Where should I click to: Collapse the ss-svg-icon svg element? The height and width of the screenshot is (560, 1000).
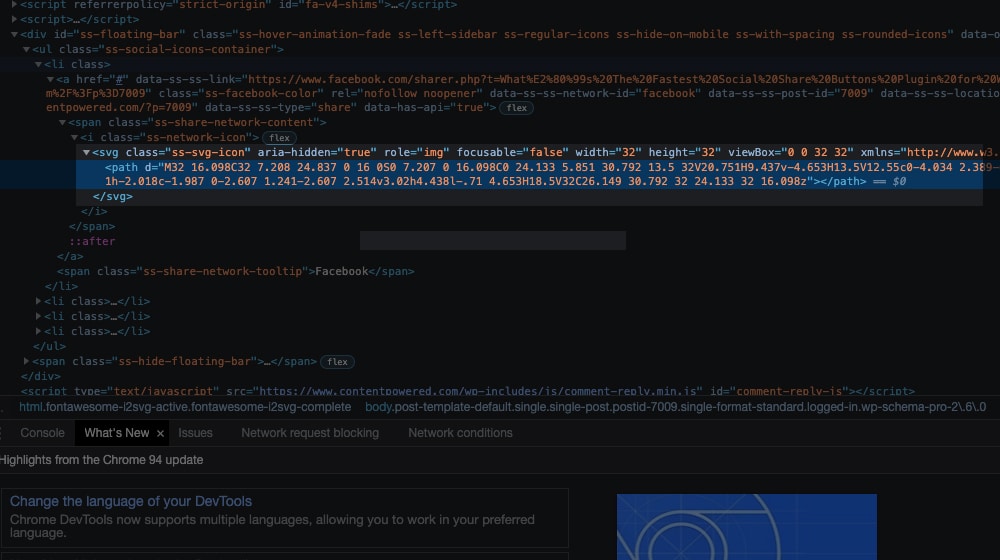point(86,152)
